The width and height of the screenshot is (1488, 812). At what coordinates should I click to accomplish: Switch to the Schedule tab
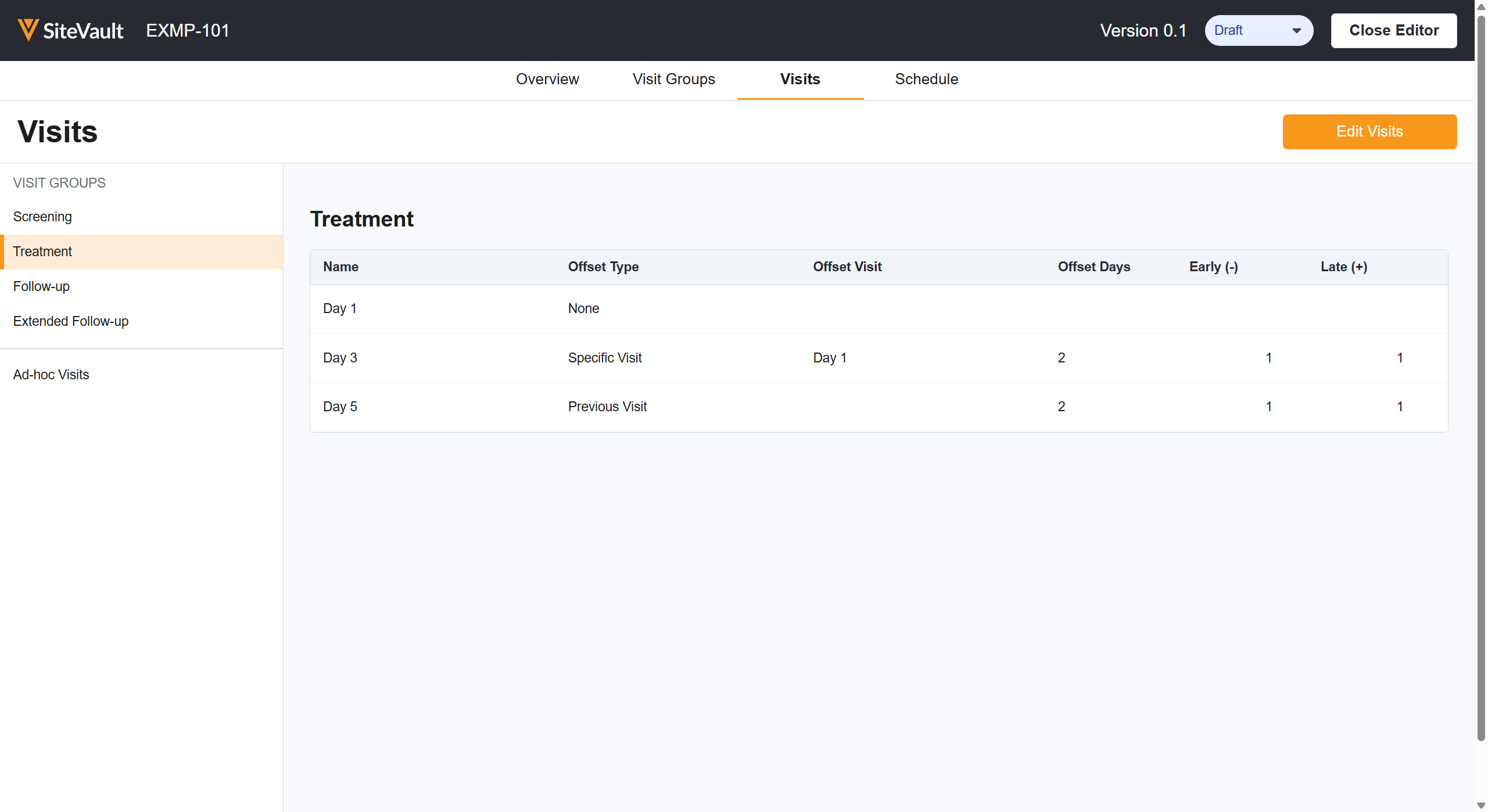(x=926, y=80)
